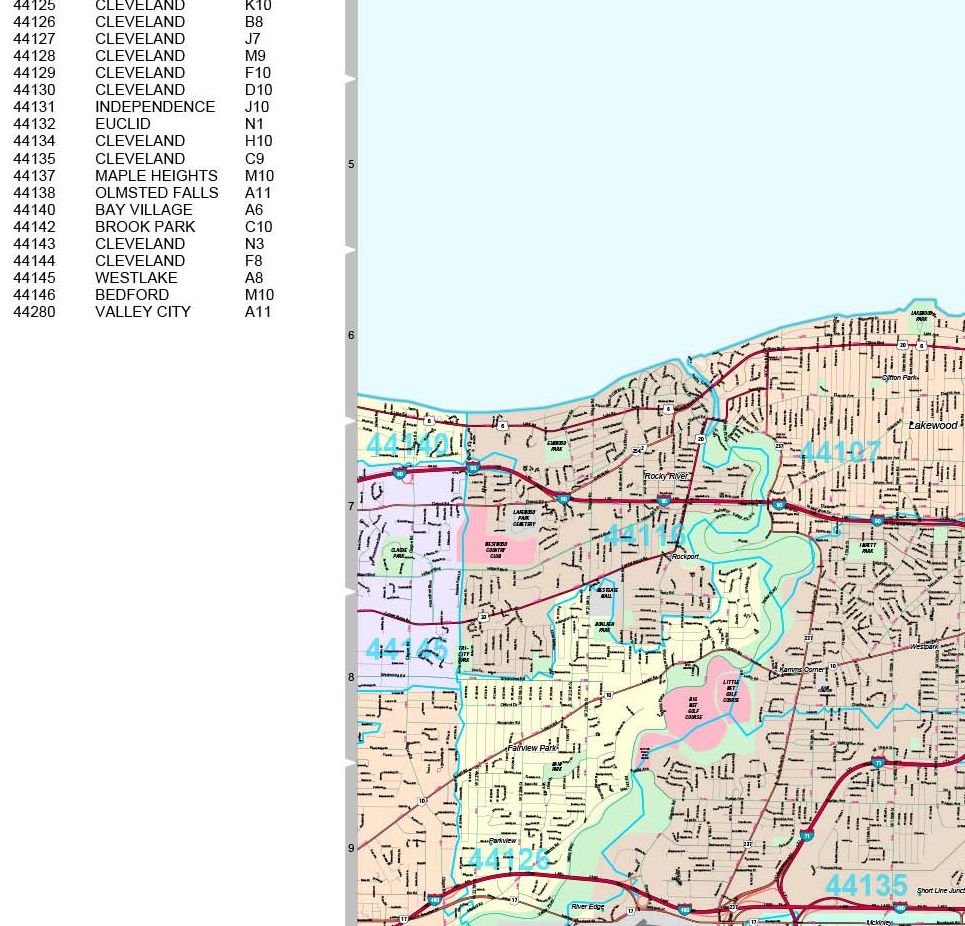Click the large 44126 zip label on the map
This screenshot has width=965, height=926.
510,860
